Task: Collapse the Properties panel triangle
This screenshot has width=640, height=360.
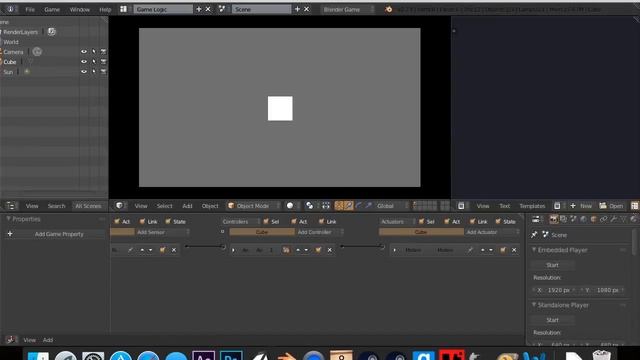Action: point(8,219)
